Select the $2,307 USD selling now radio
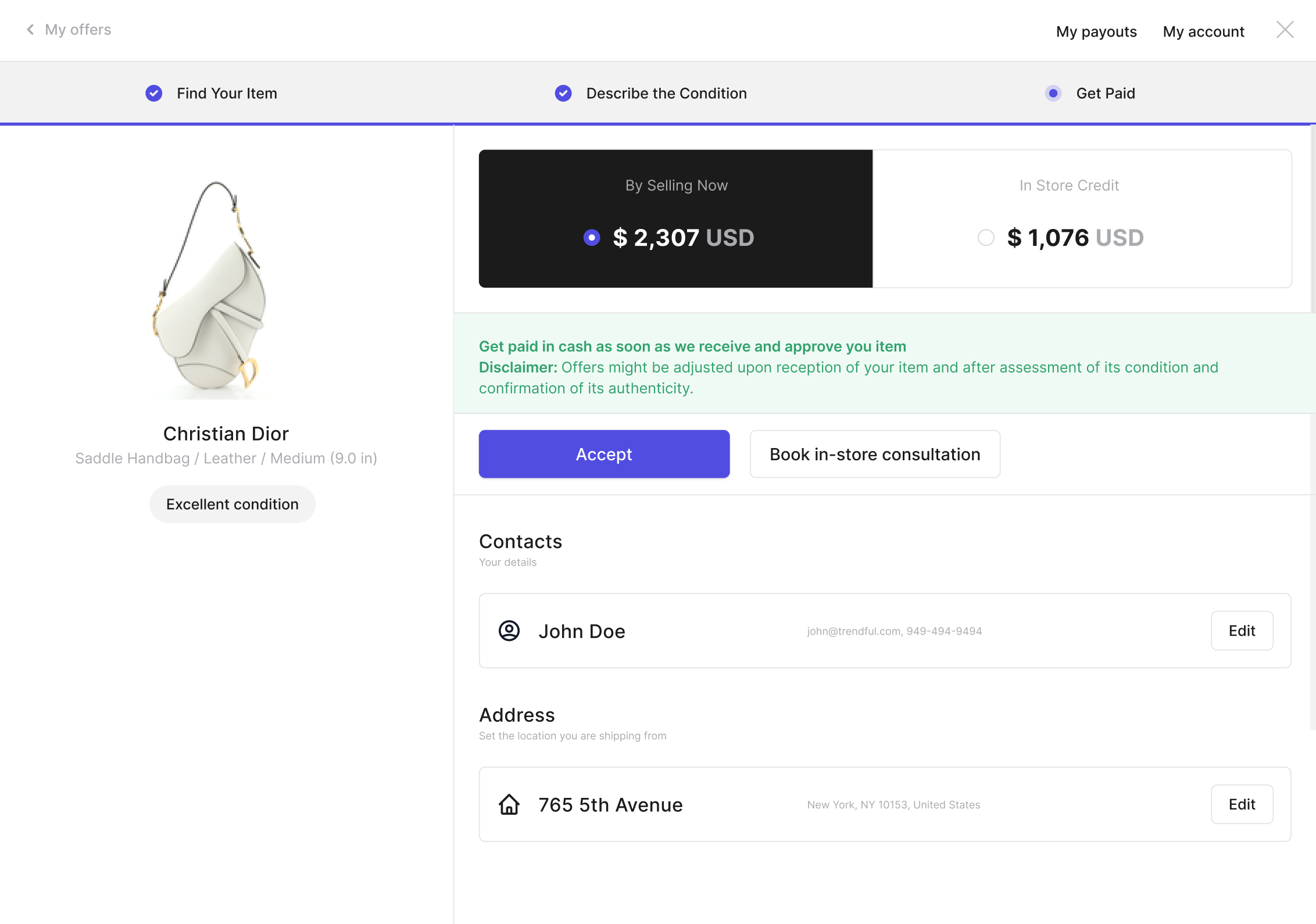This screenshot has height=924, width=1316. coord(592,237)
